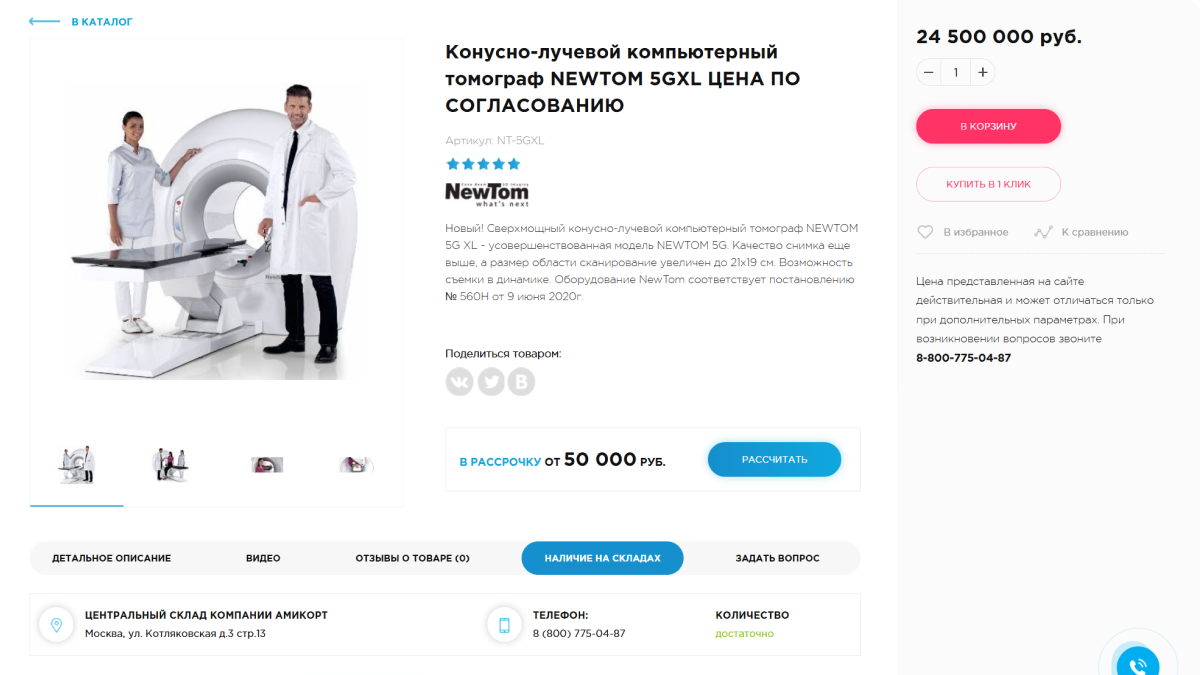Increase quantity with plus button
Viewport: 1200px width, 675px height.
click(983, 72)
